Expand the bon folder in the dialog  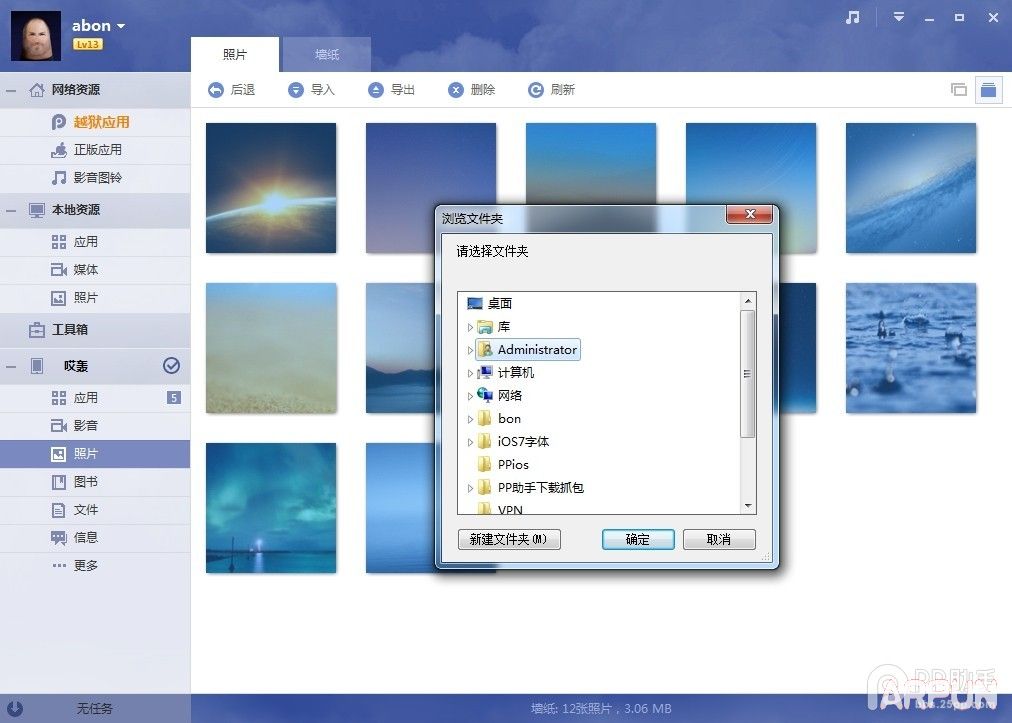[470, 418]
